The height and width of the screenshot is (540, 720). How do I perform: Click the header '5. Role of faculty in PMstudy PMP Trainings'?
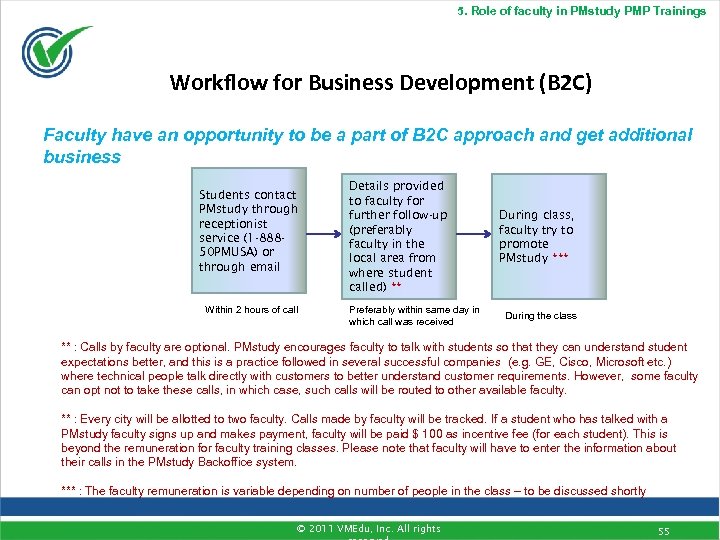581,11
